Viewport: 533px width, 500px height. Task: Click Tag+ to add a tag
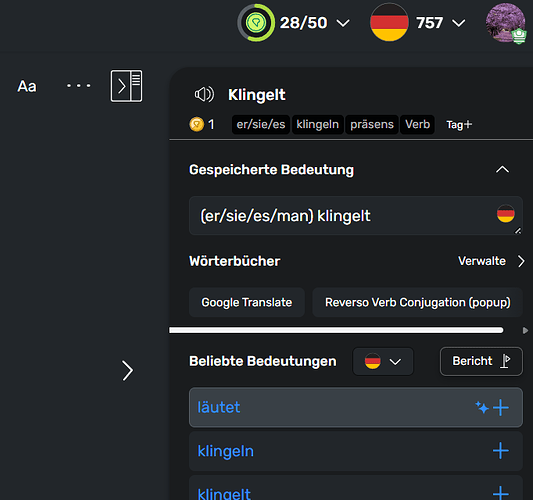459,124
